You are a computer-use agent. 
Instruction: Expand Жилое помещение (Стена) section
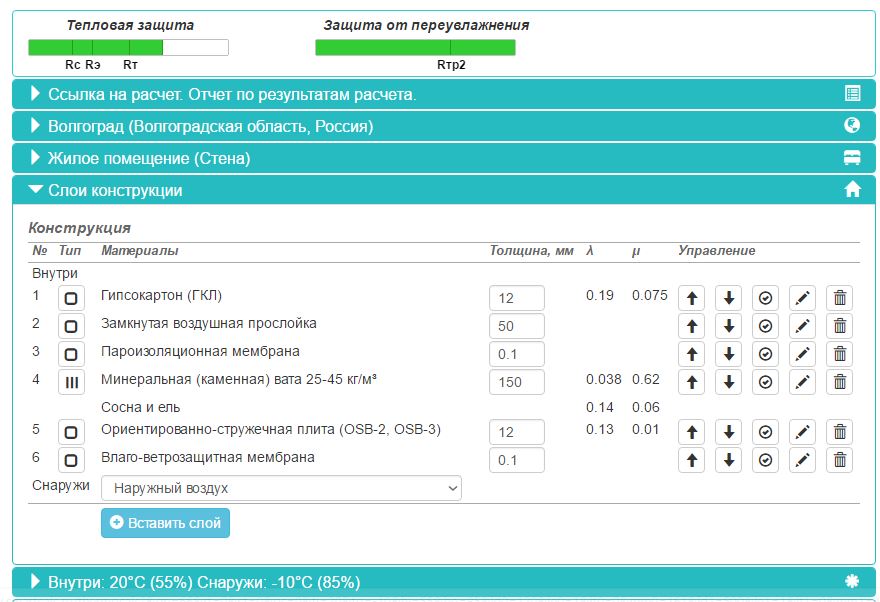click(443, 158)
